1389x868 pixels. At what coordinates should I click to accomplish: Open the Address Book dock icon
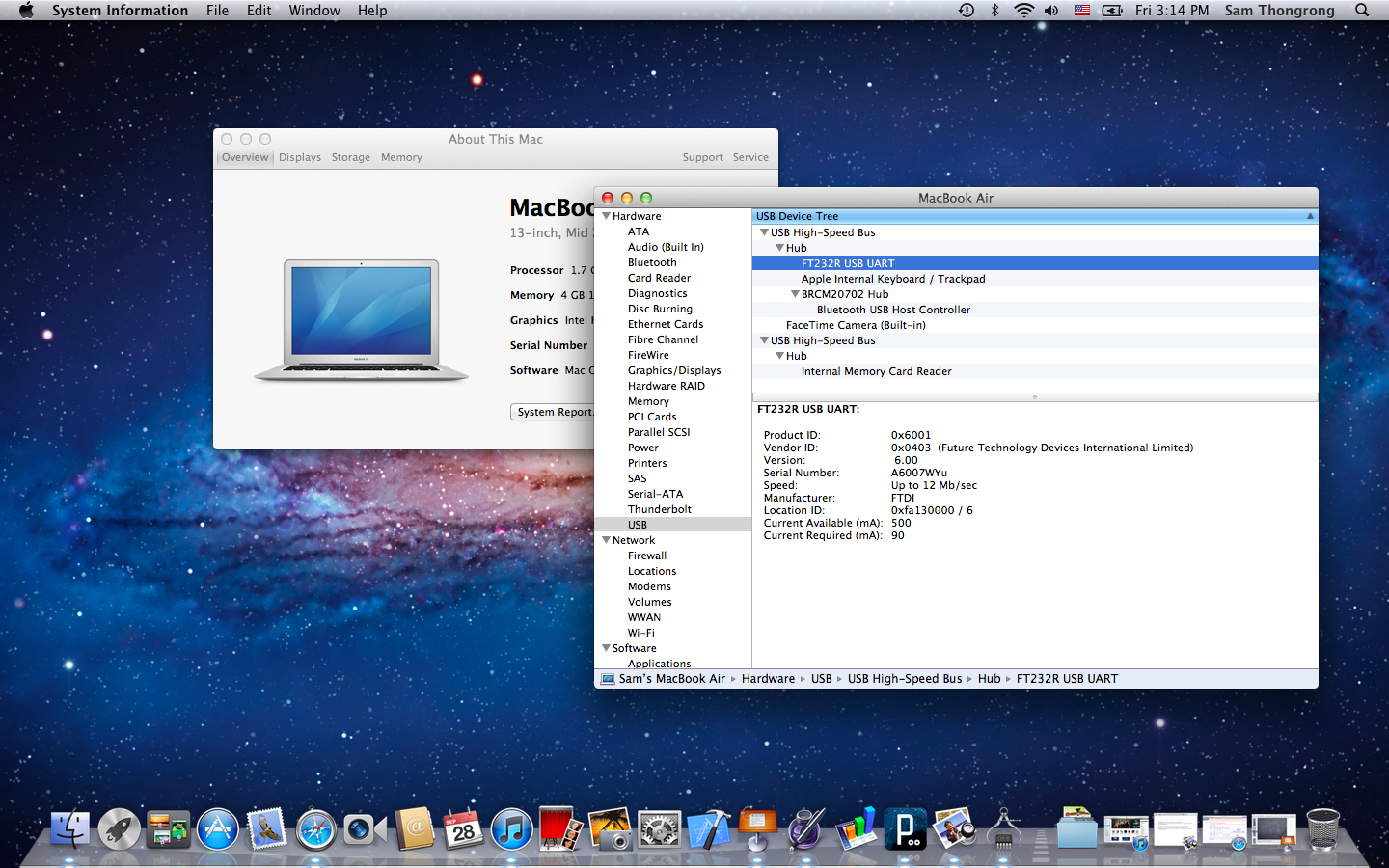coord(415,829)
